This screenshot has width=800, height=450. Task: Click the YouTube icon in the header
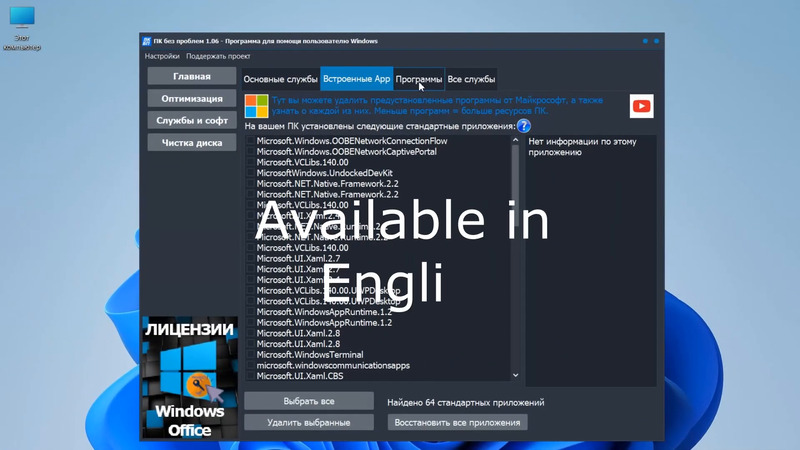point(641,106)
